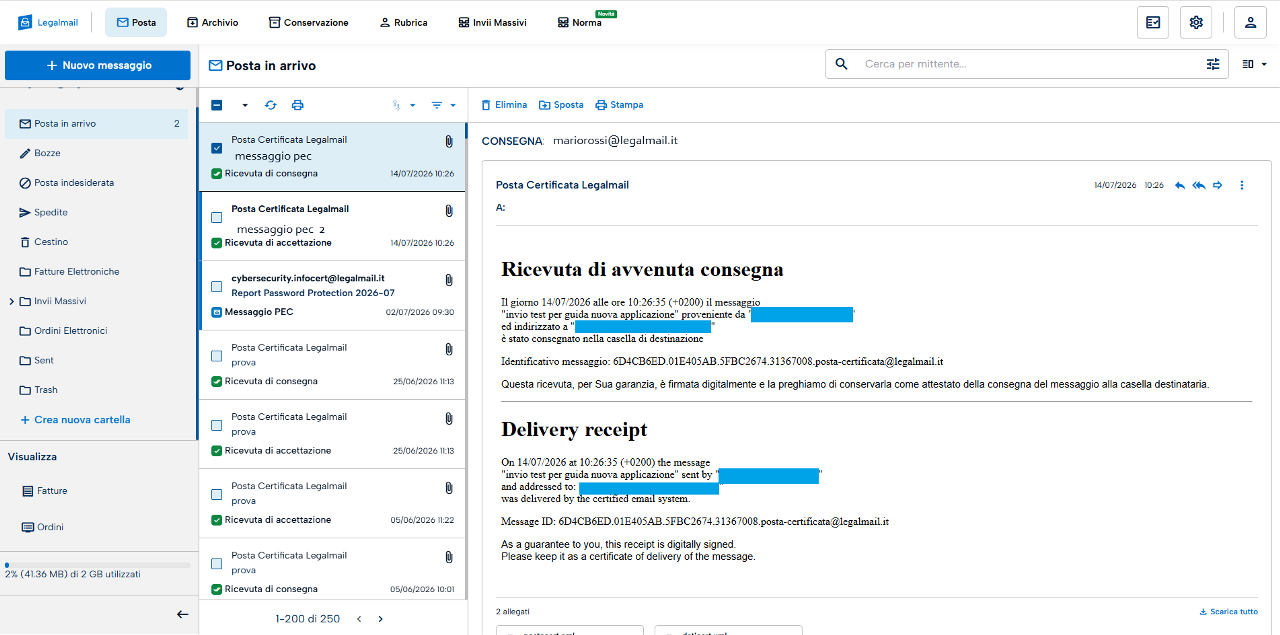The image size is (1280, 635).
Task: Open the news panel icon in the header
Action: click(1153, 22)
